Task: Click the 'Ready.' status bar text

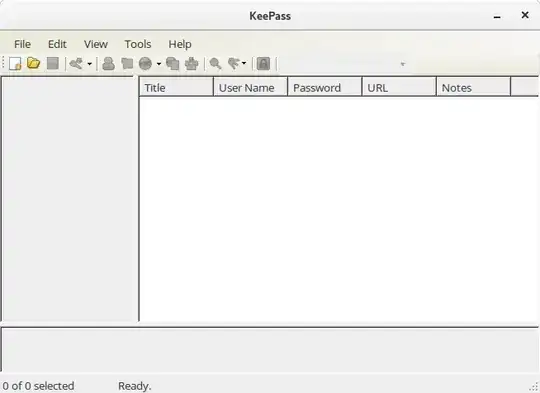Action: coord(135,386)
